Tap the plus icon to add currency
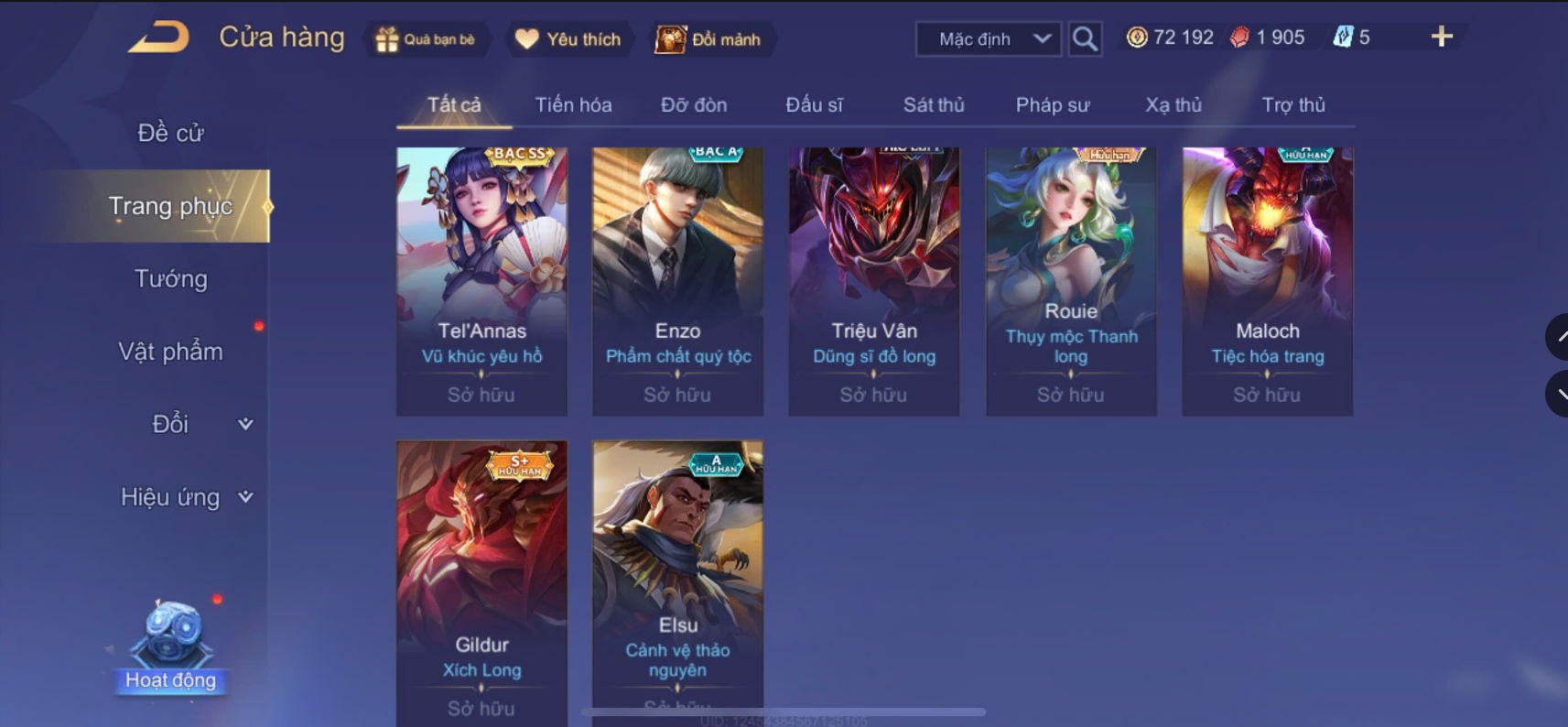Image resolution: width=1568 pixels, height=727 pixels. click(x=1442, y=37)
